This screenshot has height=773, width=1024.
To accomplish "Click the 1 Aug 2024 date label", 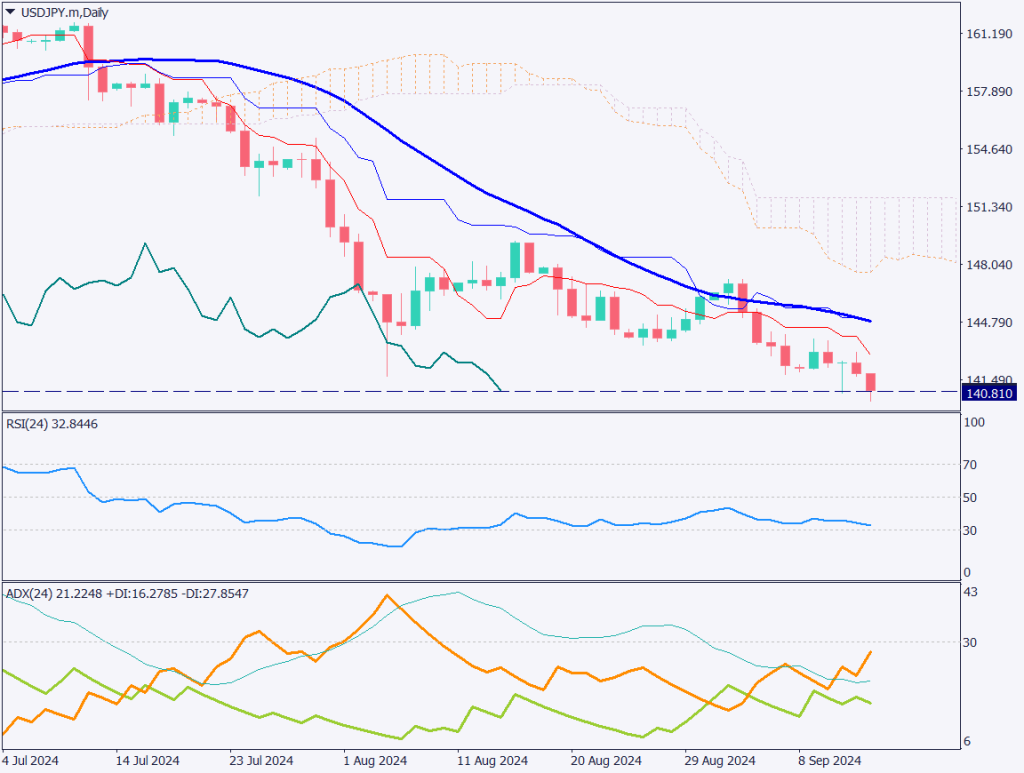I will [374, 761].
